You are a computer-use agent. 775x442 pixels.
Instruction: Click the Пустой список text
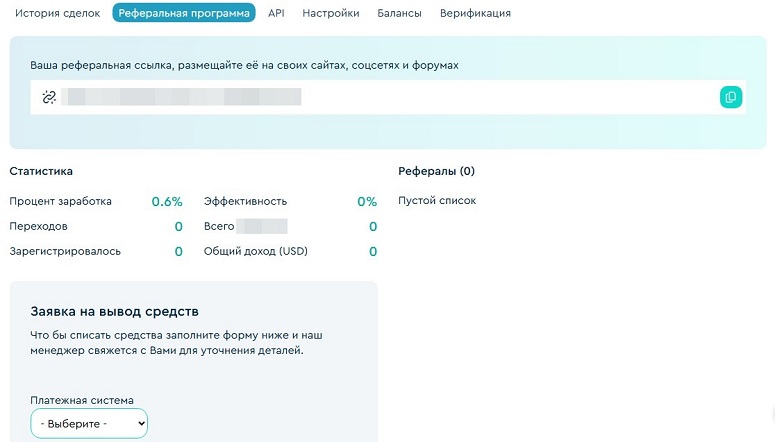pos(437,201)
